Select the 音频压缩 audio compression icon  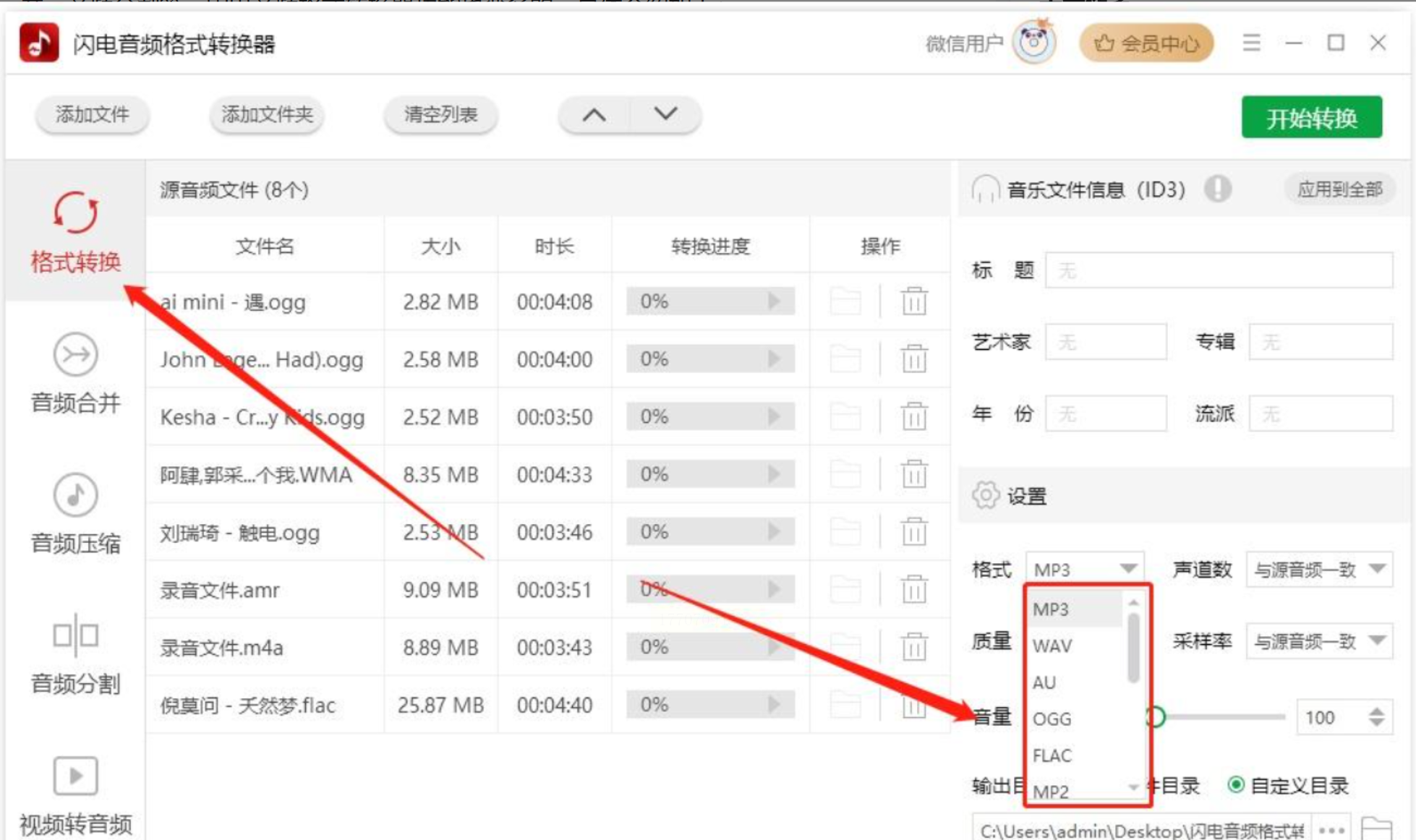(75, 495)
